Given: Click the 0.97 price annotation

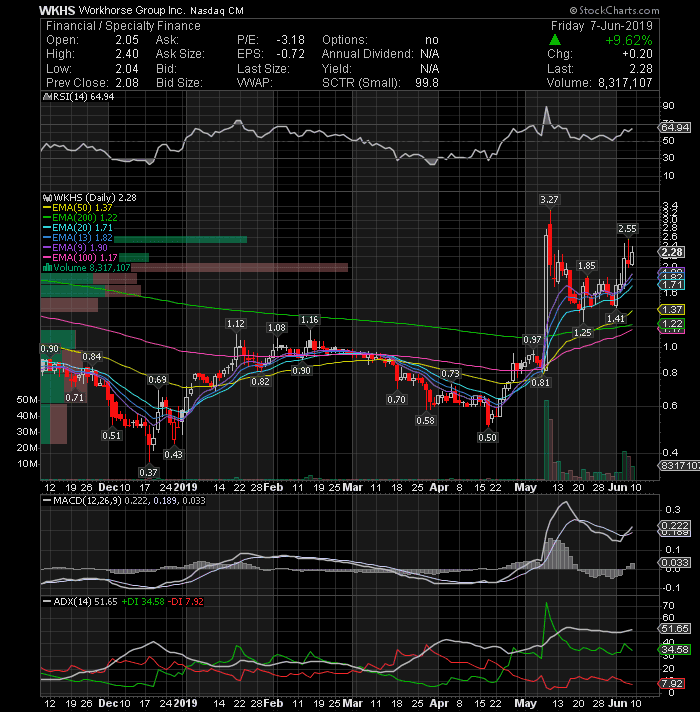Looking at the screenshot, I should [532, 339].
